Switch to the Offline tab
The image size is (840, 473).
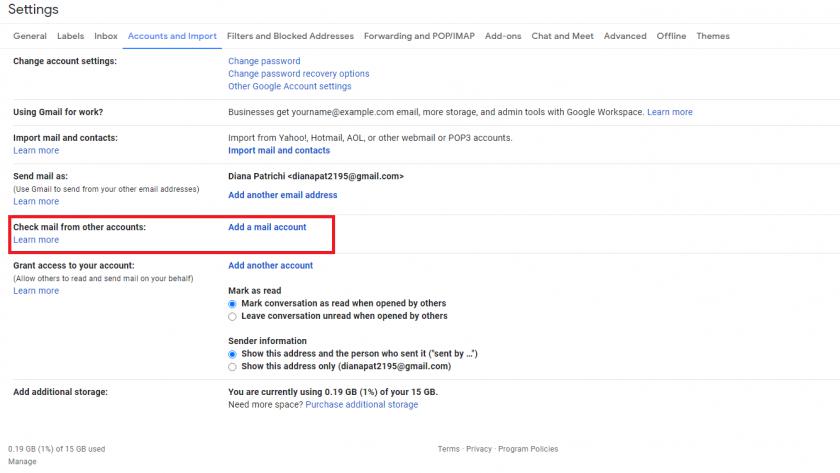click(671, 36)
